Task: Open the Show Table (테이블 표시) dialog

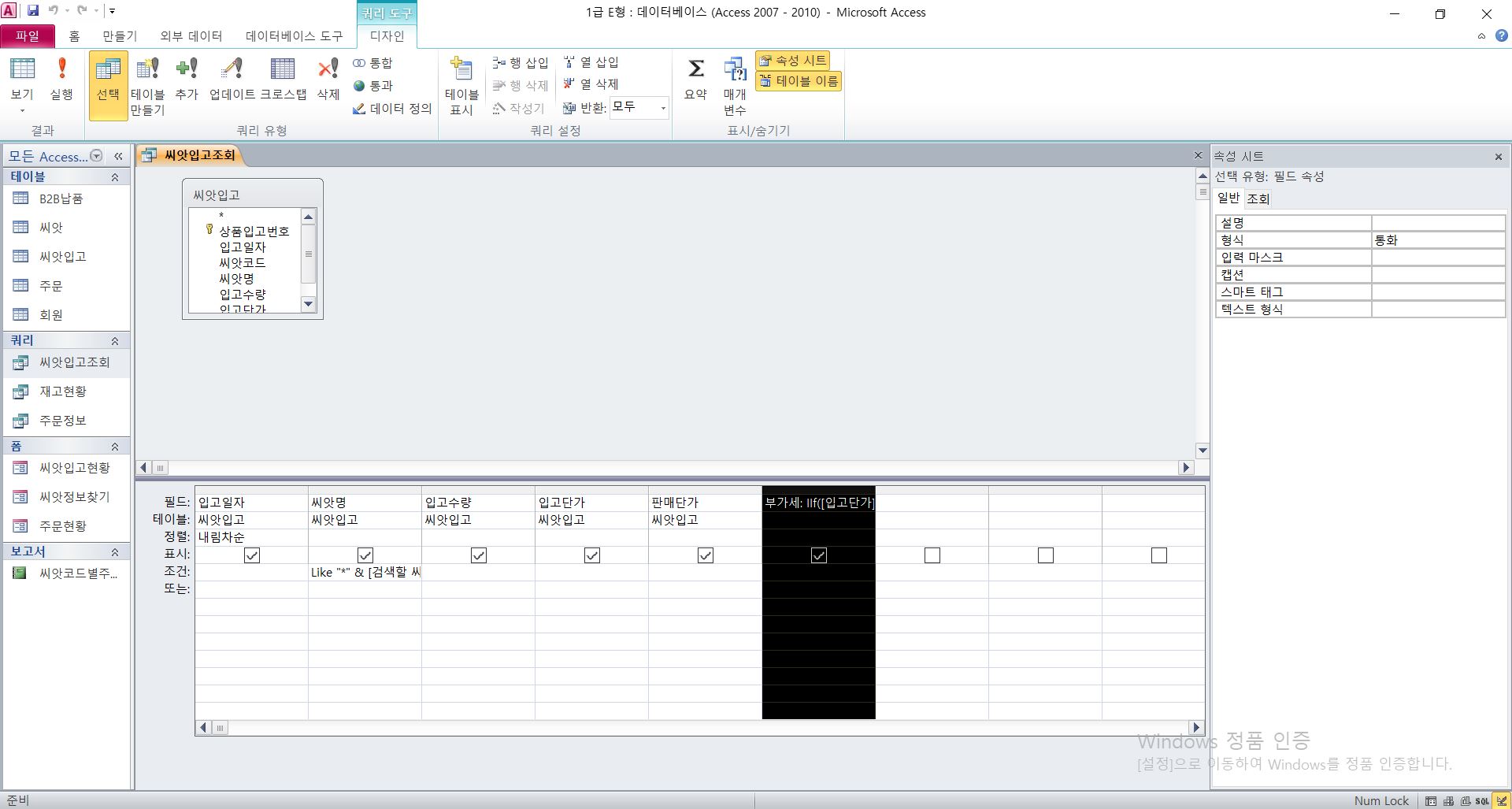Action: 461,85
